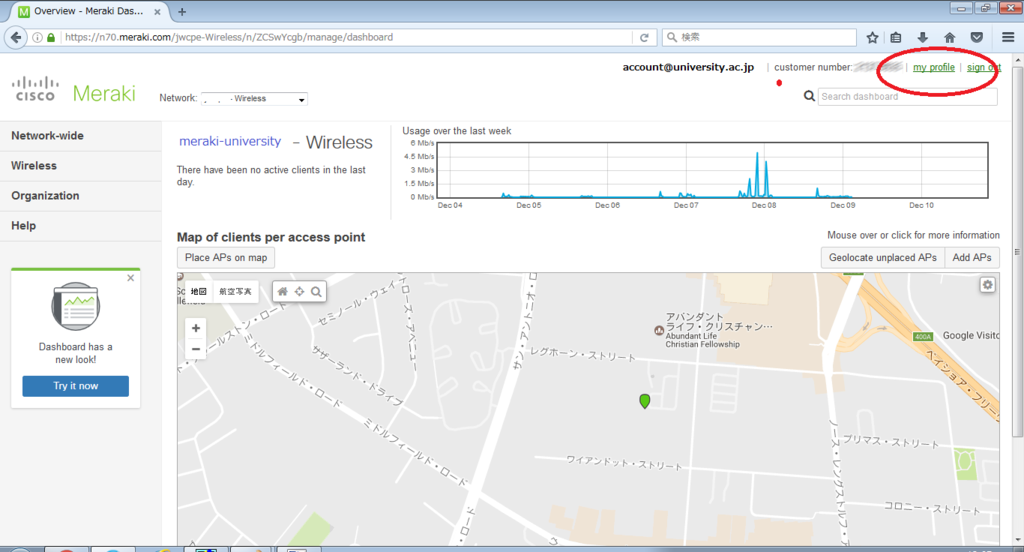
Task: Click the green access point marker
Action: tap(645, 401)
